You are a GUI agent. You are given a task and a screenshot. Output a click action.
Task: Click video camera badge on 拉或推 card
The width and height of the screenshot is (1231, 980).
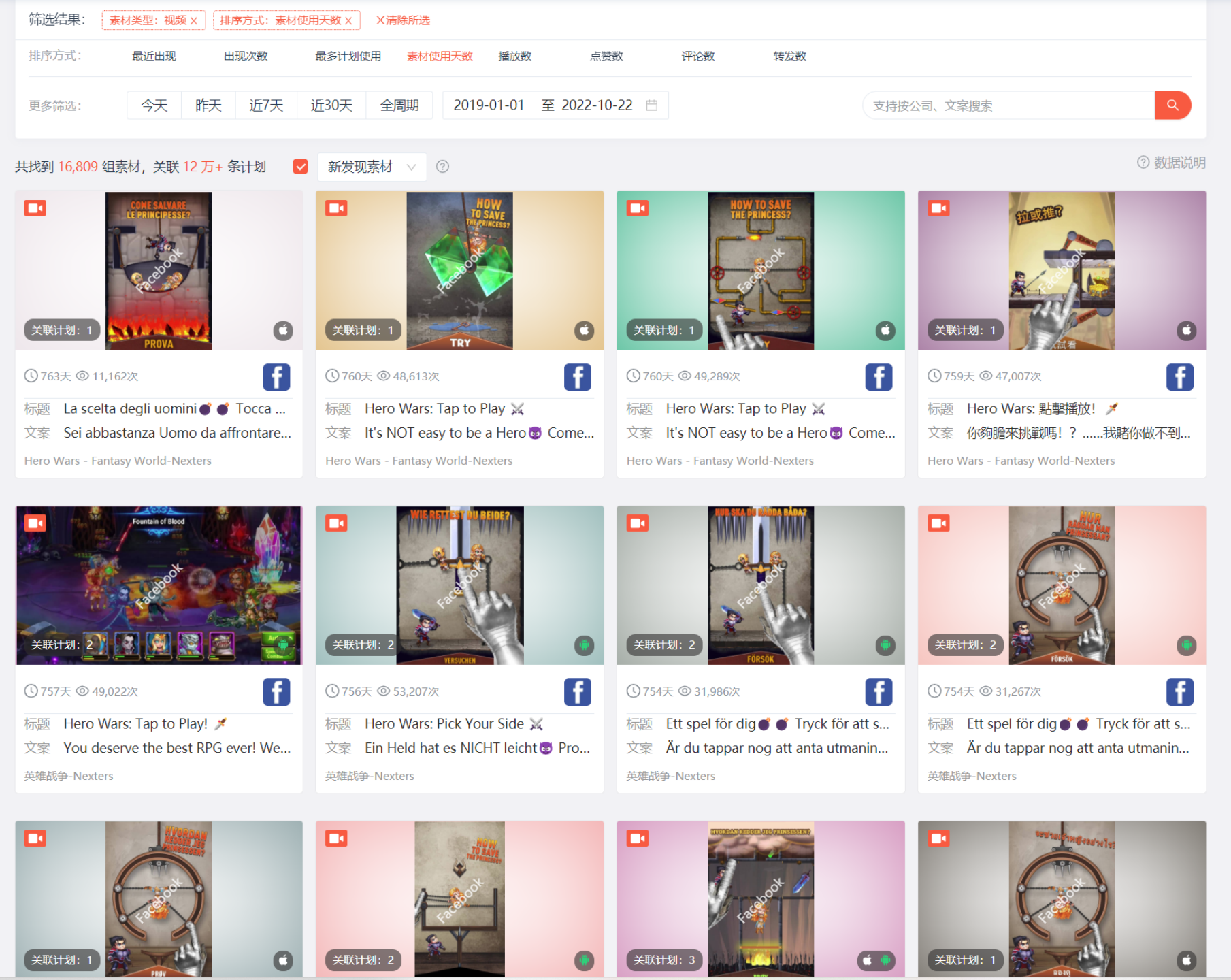(938, 208)
